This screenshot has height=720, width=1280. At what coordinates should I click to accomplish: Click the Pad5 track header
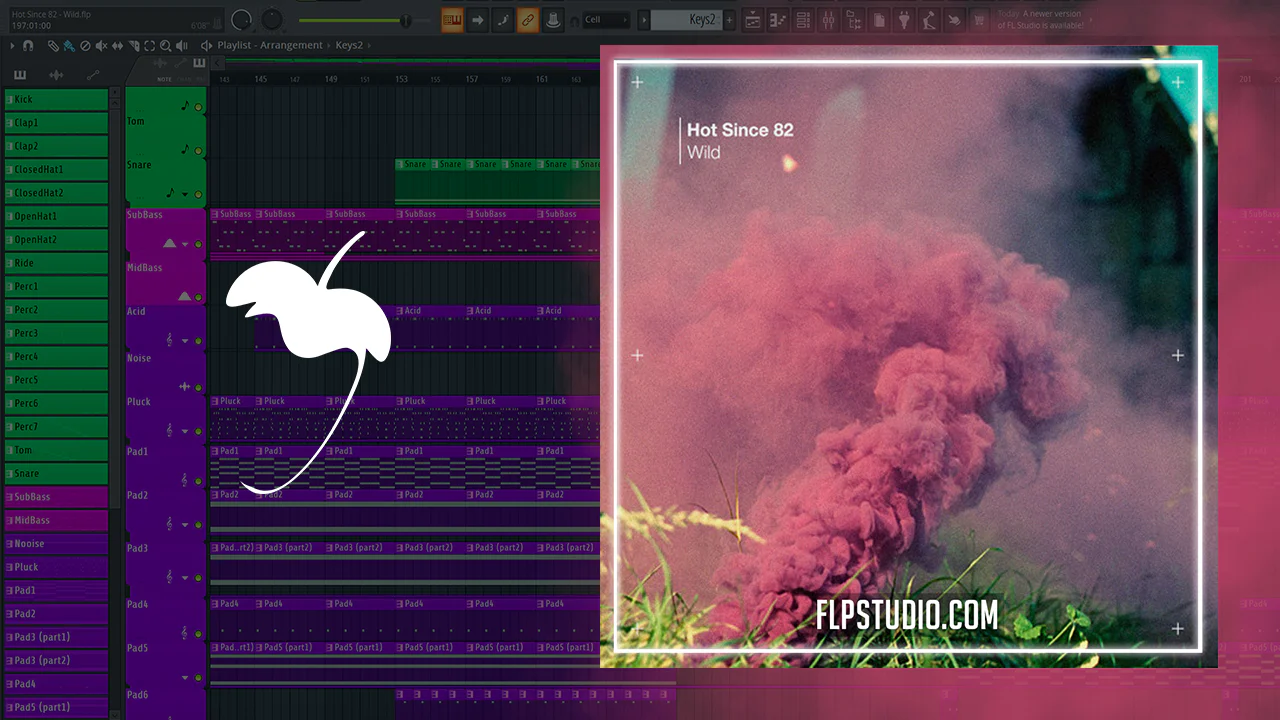click(166, 662)
